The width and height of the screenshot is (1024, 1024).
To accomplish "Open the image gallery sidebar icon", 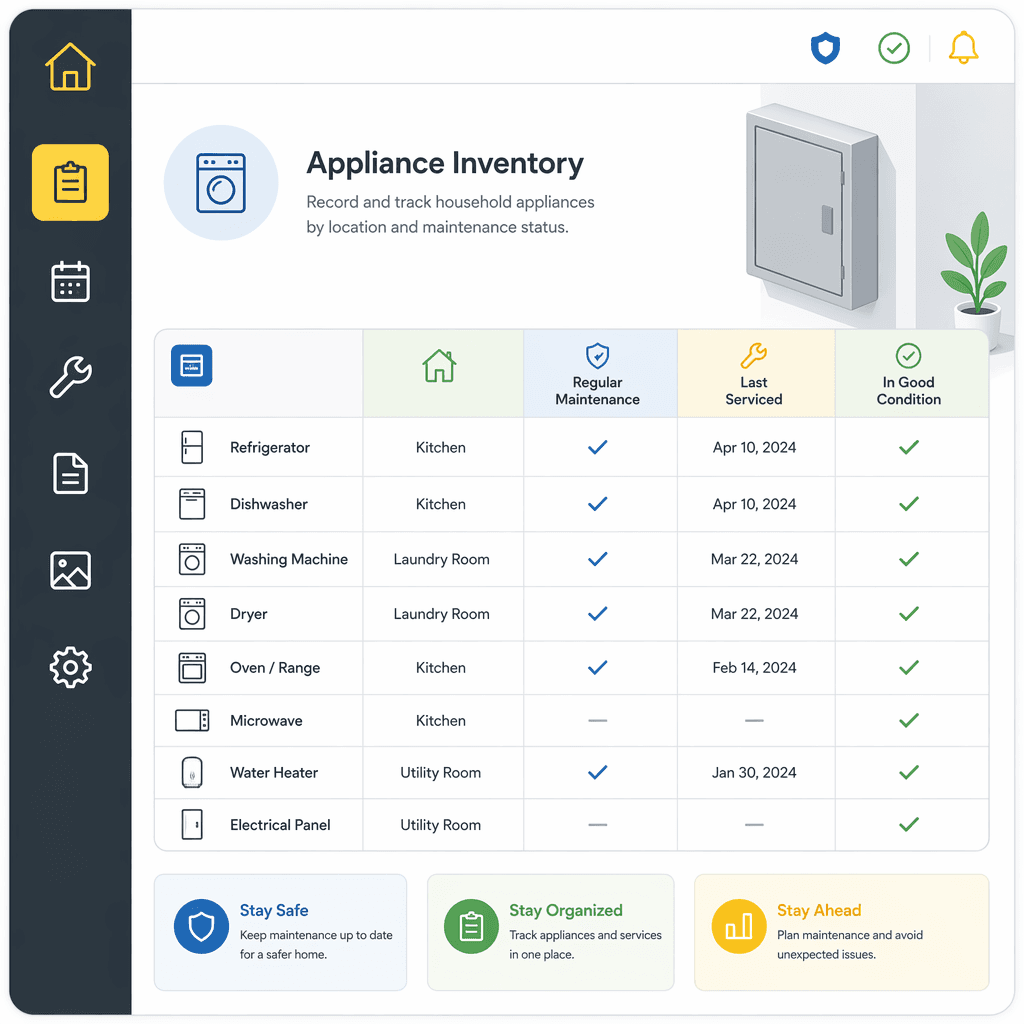I will pyautogui.click(x=70, y=570).
